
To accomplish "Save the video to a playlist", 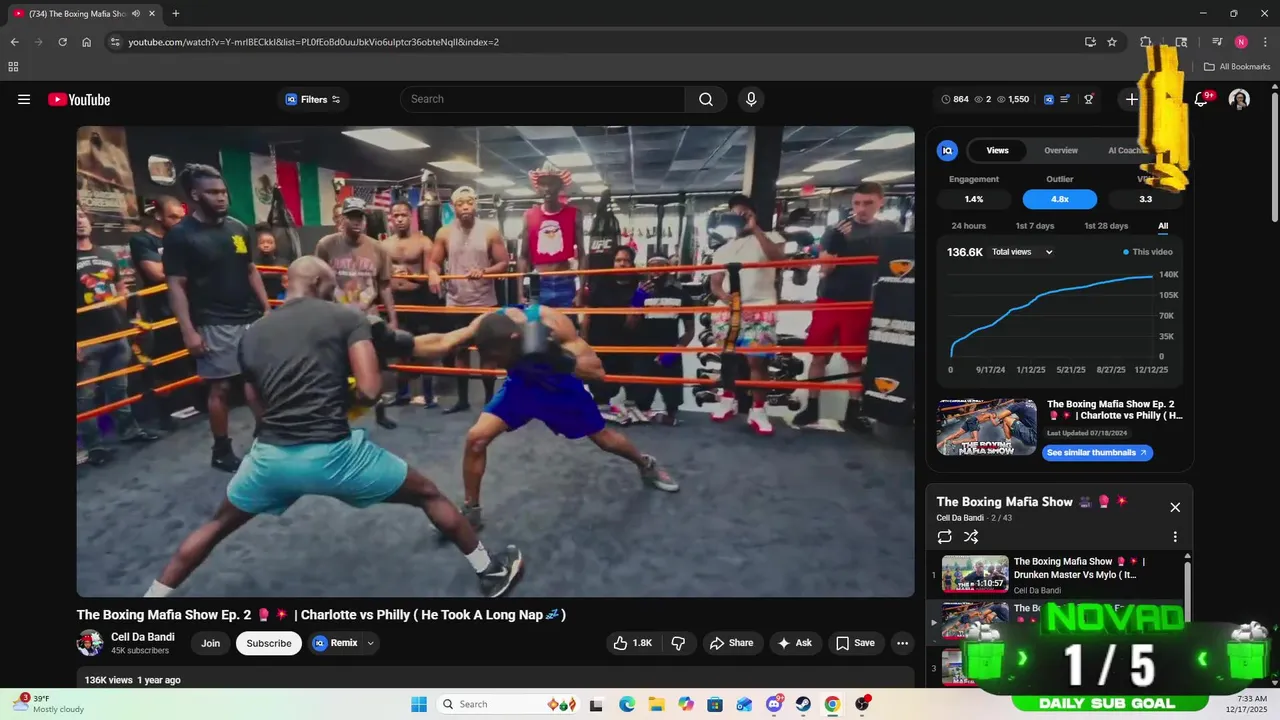I will (856, 643).
